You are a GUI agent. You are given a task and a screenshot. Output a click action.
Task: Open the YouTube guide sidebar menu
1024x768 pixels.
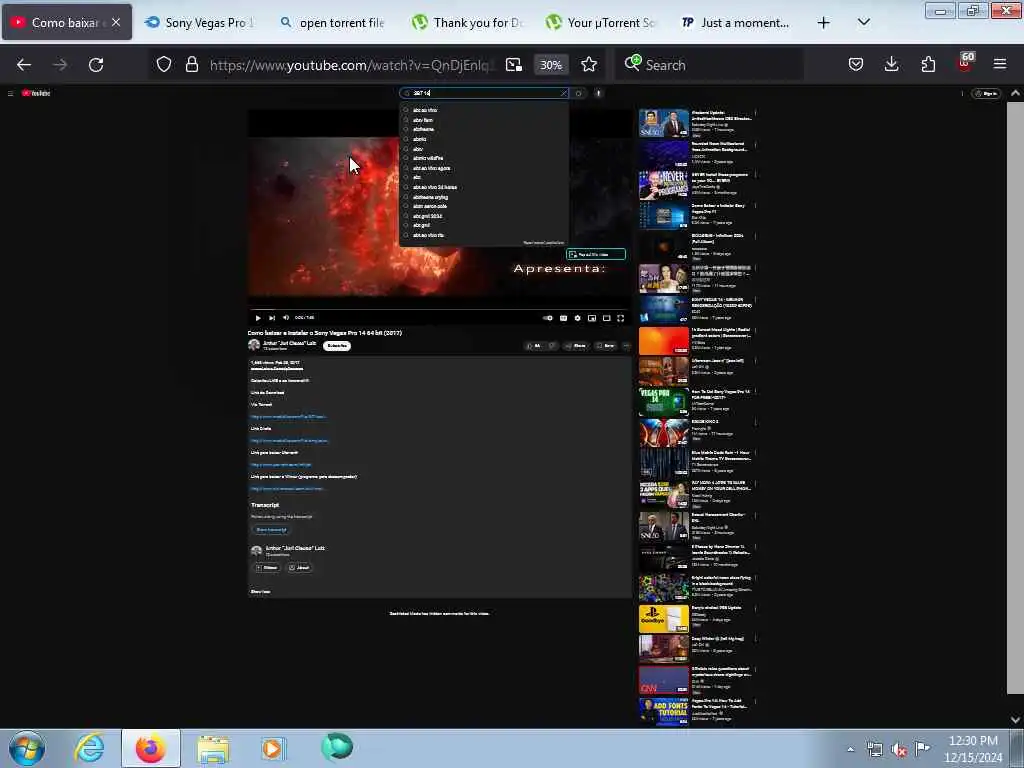(x=10, y=93)
